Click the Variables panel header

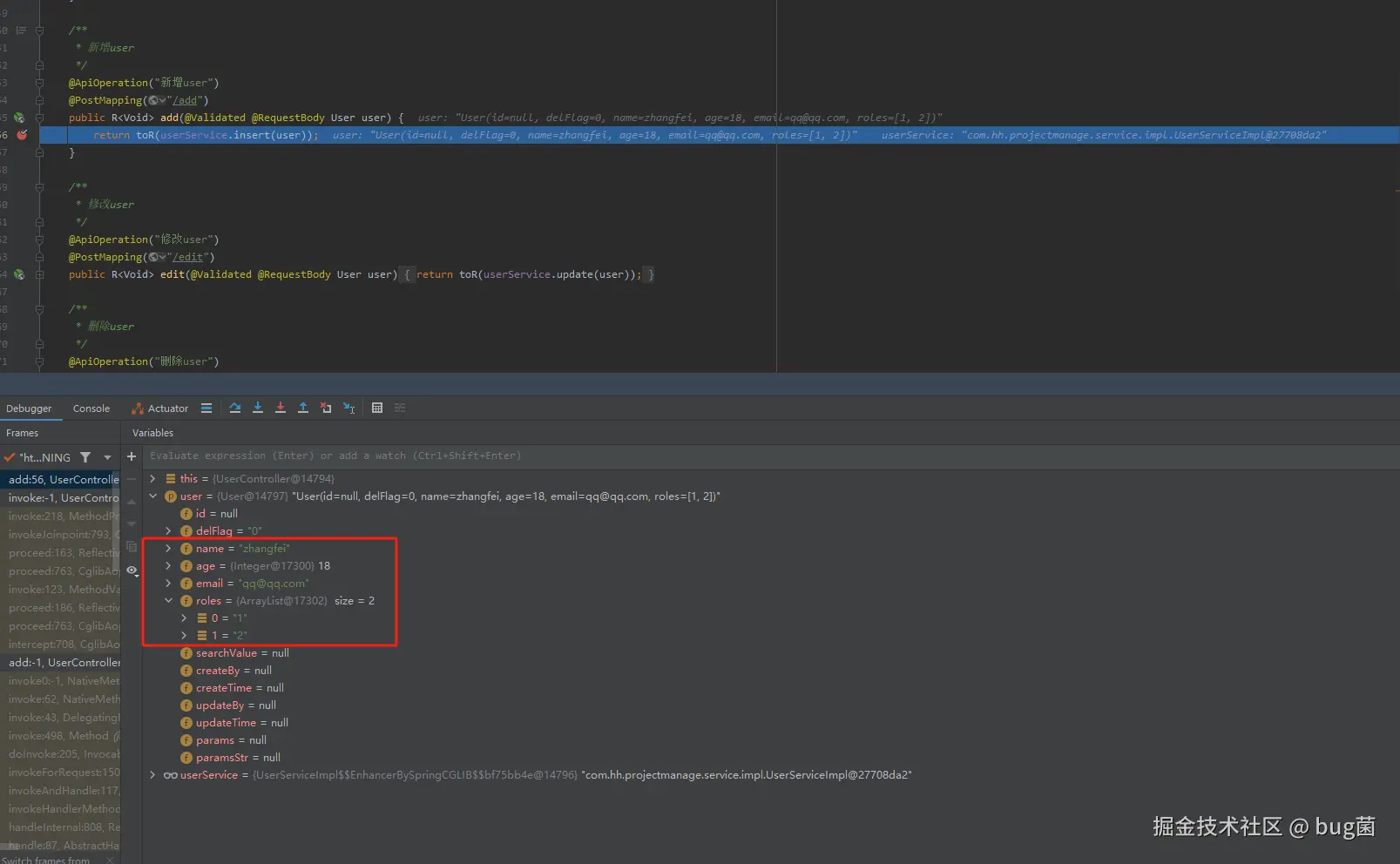pos(152,433)
